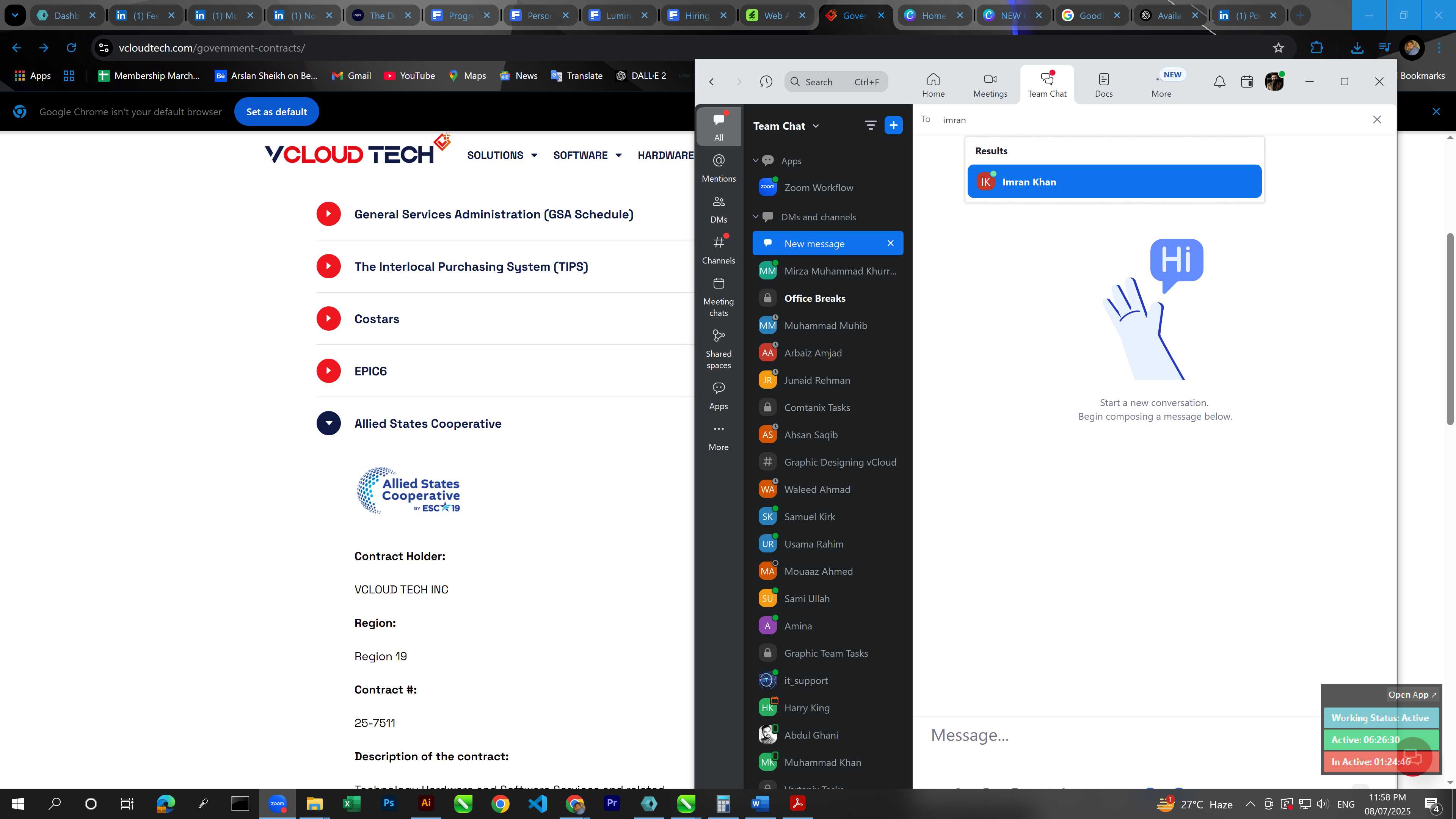The width and height of the screenshot is (1456, 819).
Task: Expand the Team Chat title dropdown
Action: pos(786,126)
